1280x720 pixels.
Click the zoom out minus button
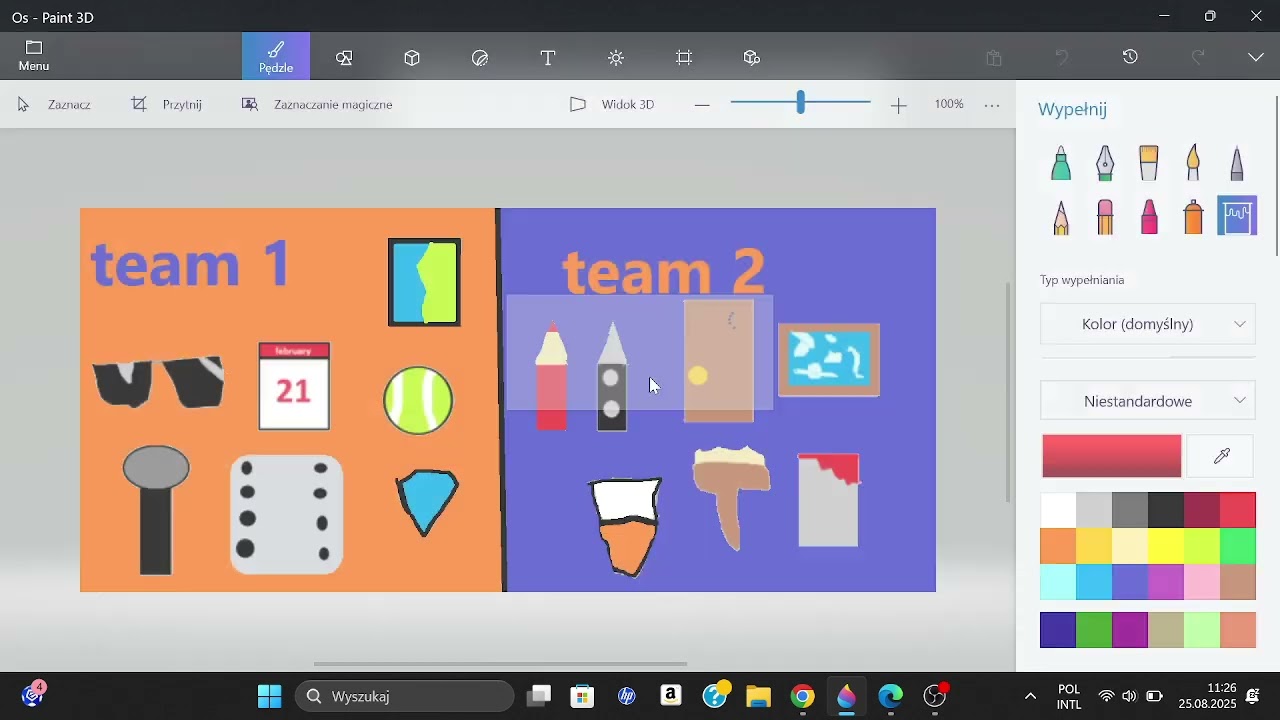[x=702, y=105]
